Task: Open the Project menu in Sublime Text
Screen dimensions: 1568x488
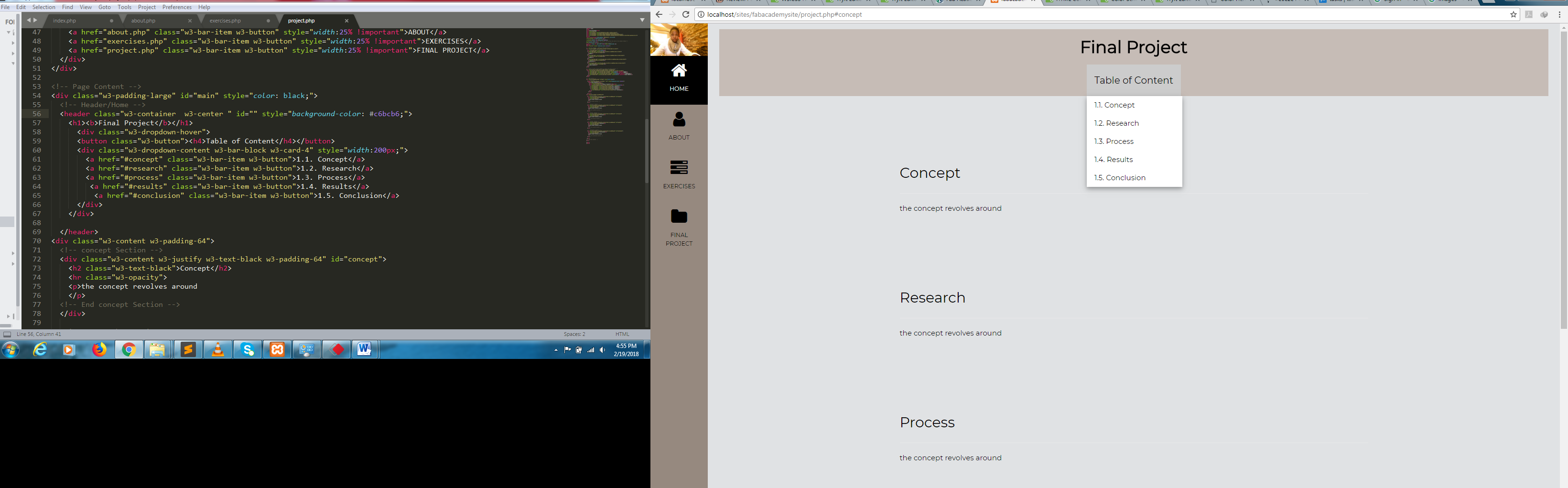Action: pyautogui.click(x=147, y=7)
